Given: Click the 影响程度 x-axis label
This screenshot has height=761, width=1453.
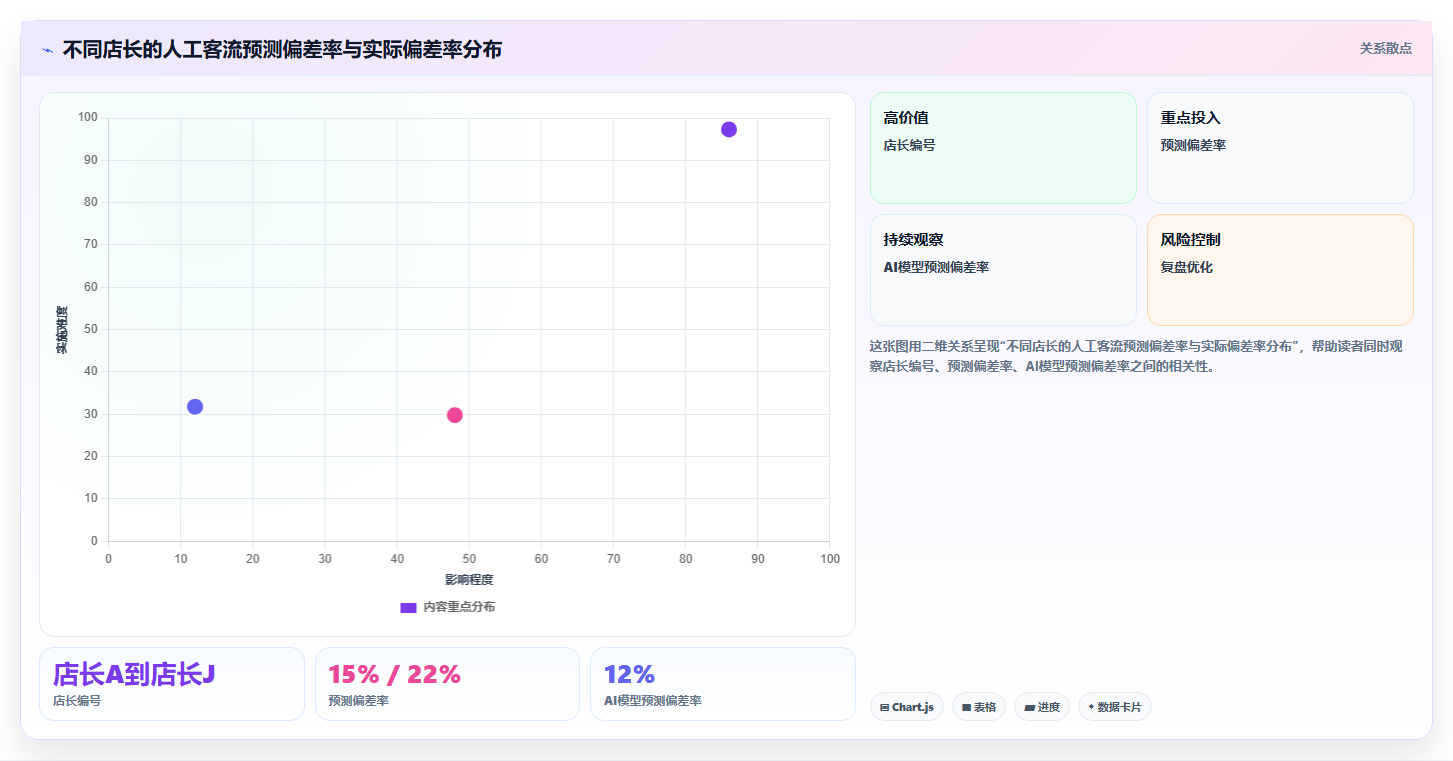Looking at the screenshot, I should 469,580.
